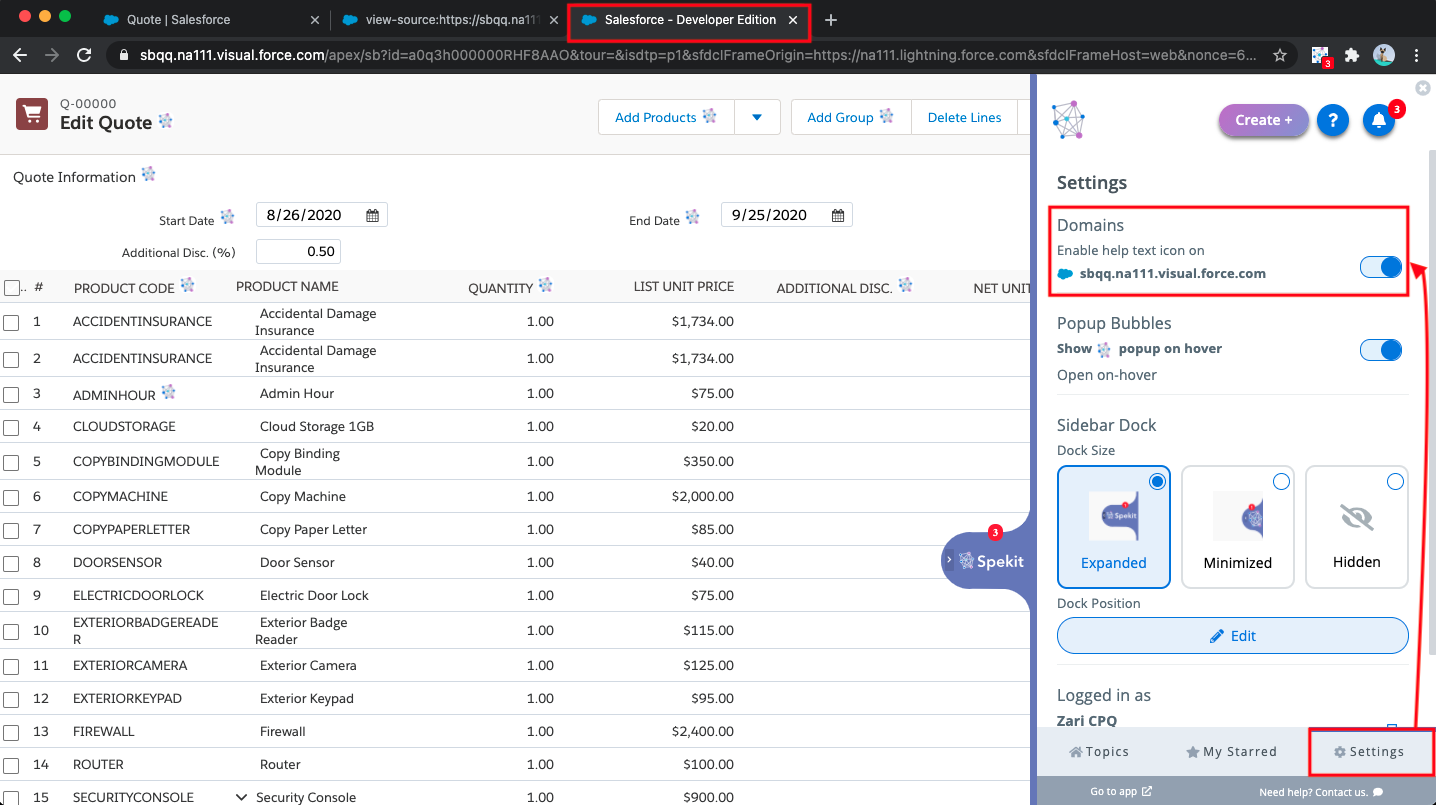Click the Spekit icon next to QUANTITY header

[x=545, y=285]
